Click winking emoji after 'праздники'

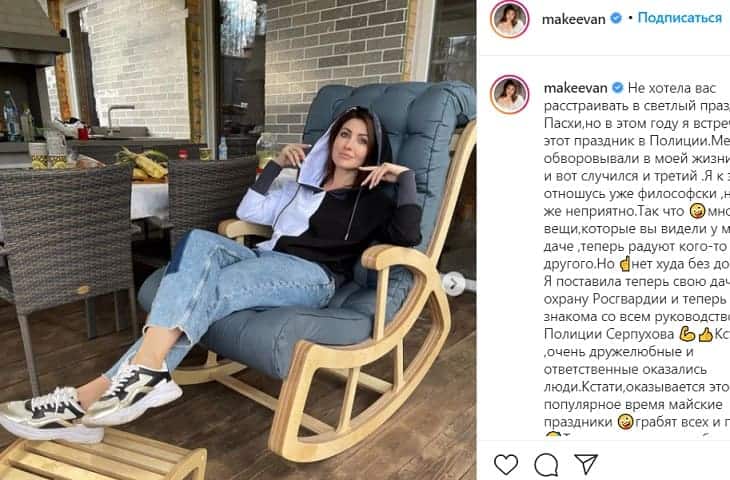point(625,422)
